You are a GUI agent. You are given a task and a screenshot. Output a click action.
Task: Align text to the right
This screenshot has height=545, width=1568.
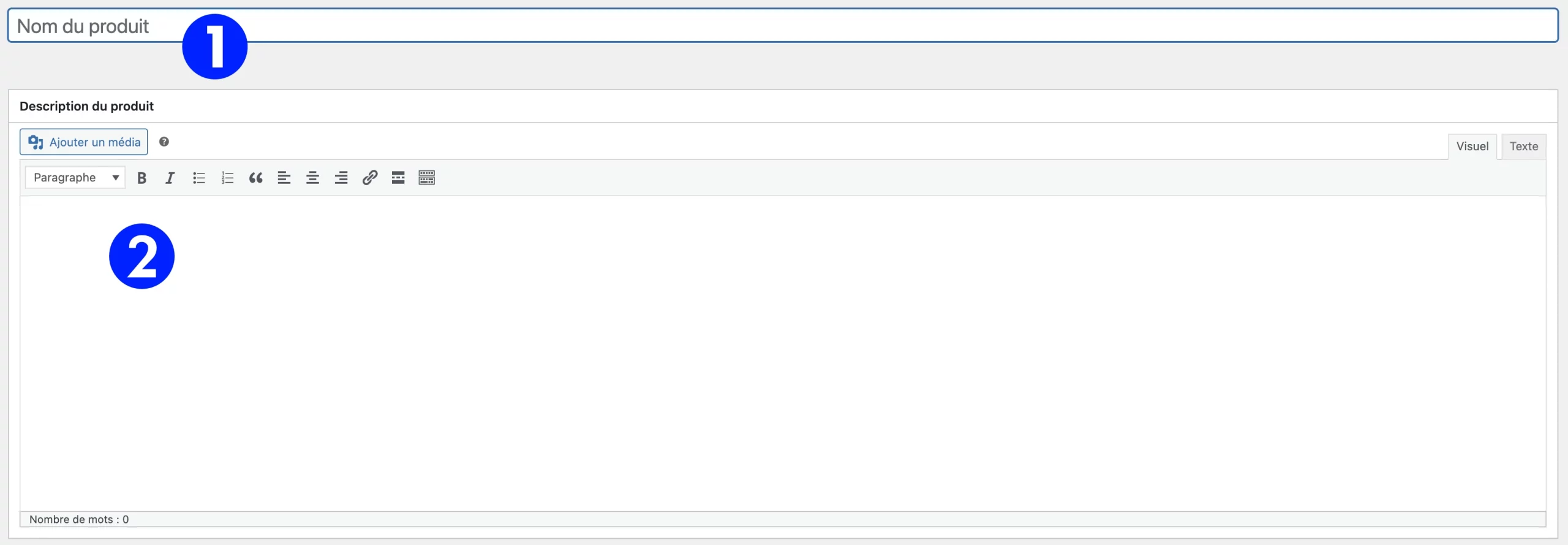coord(341,178)
